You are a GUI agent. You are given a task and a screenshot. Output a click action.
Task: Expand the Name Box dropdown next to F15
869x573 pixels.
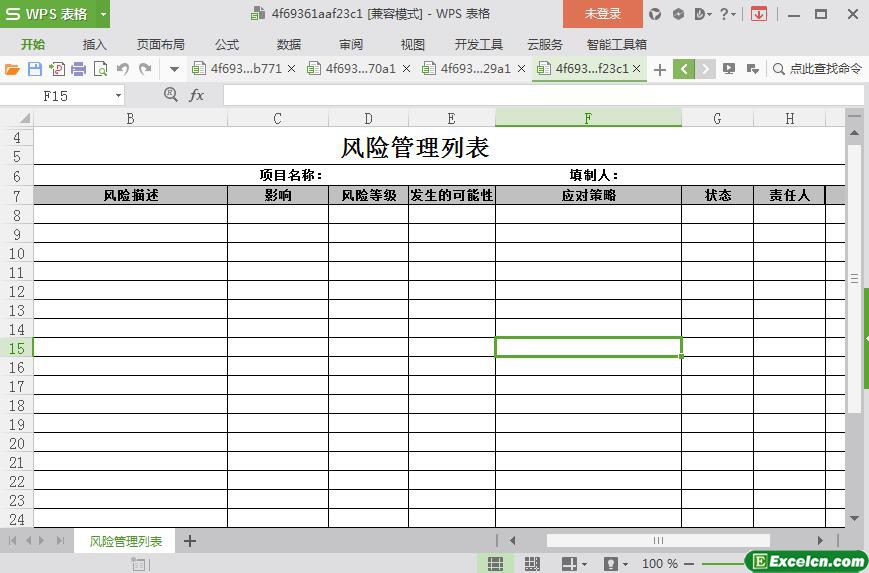coord(118,96)
